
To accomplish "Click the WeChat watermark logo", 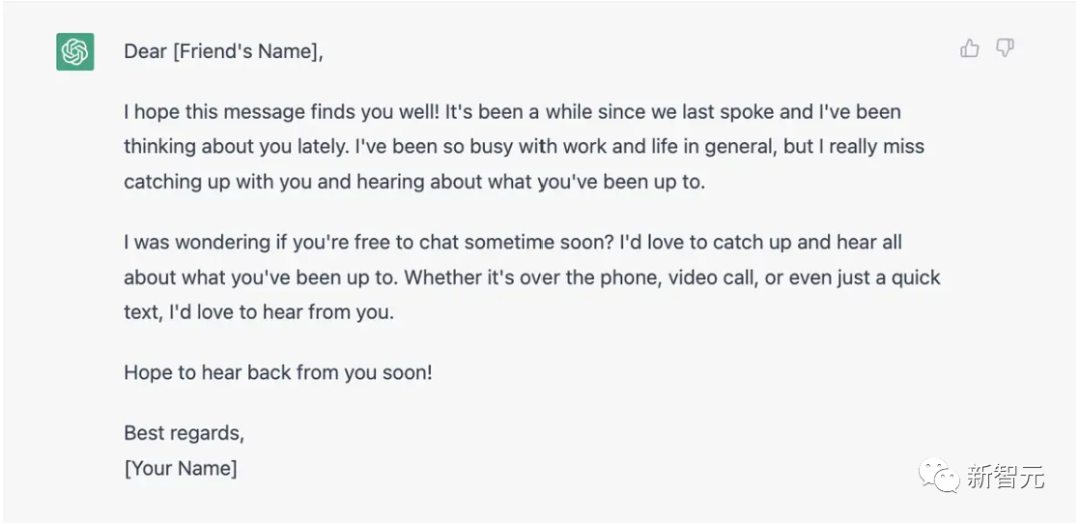I will pyautogui.click(x=939, y=476).
